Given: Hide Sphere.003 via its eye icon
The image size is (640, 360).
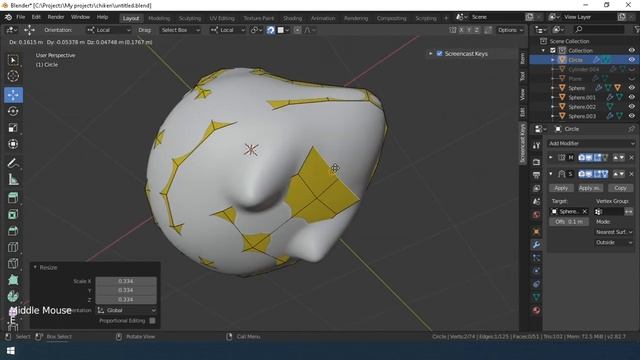Looking at the screenshot, I should [631, 116].
